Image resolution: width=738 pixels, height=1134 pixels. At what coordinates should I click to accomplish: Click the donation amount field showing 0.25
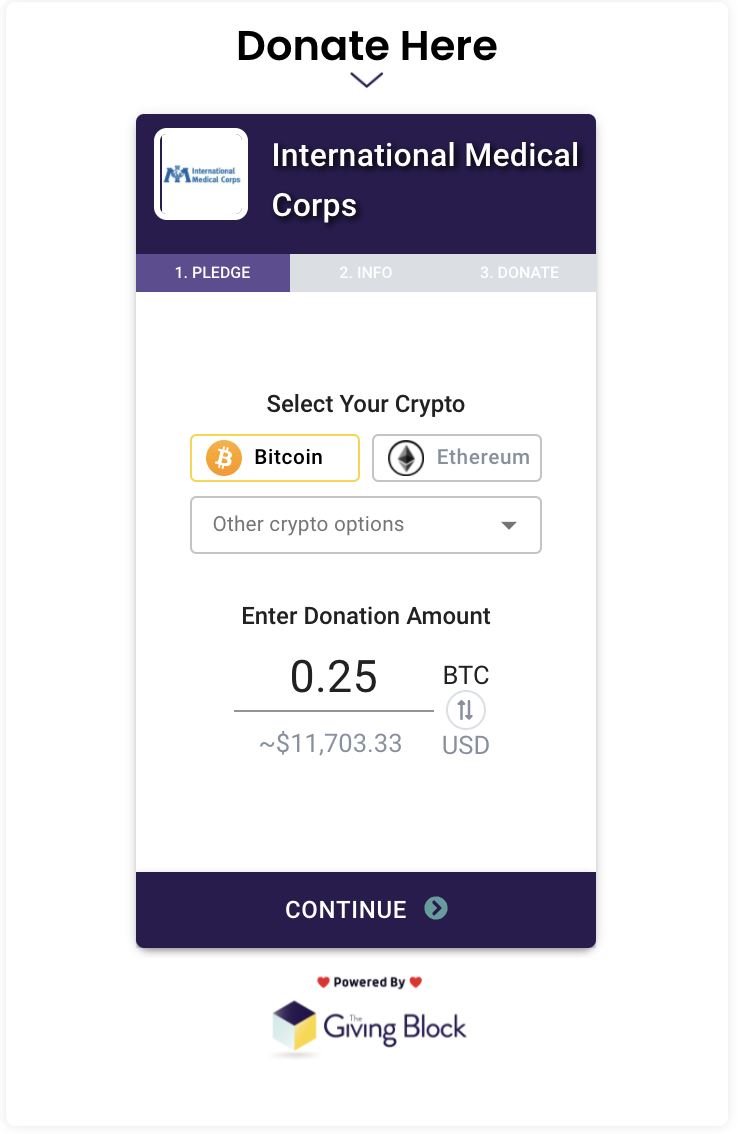(334, 678)
